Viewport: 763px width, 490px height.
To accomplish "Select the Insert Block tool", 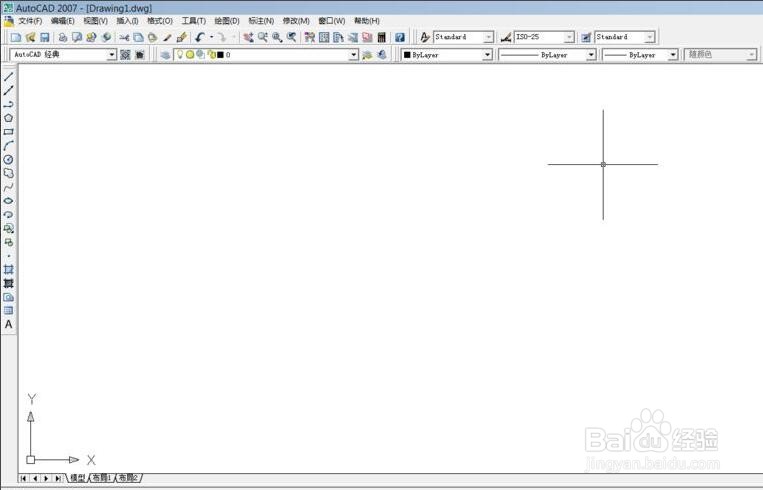I will (8, 228).
